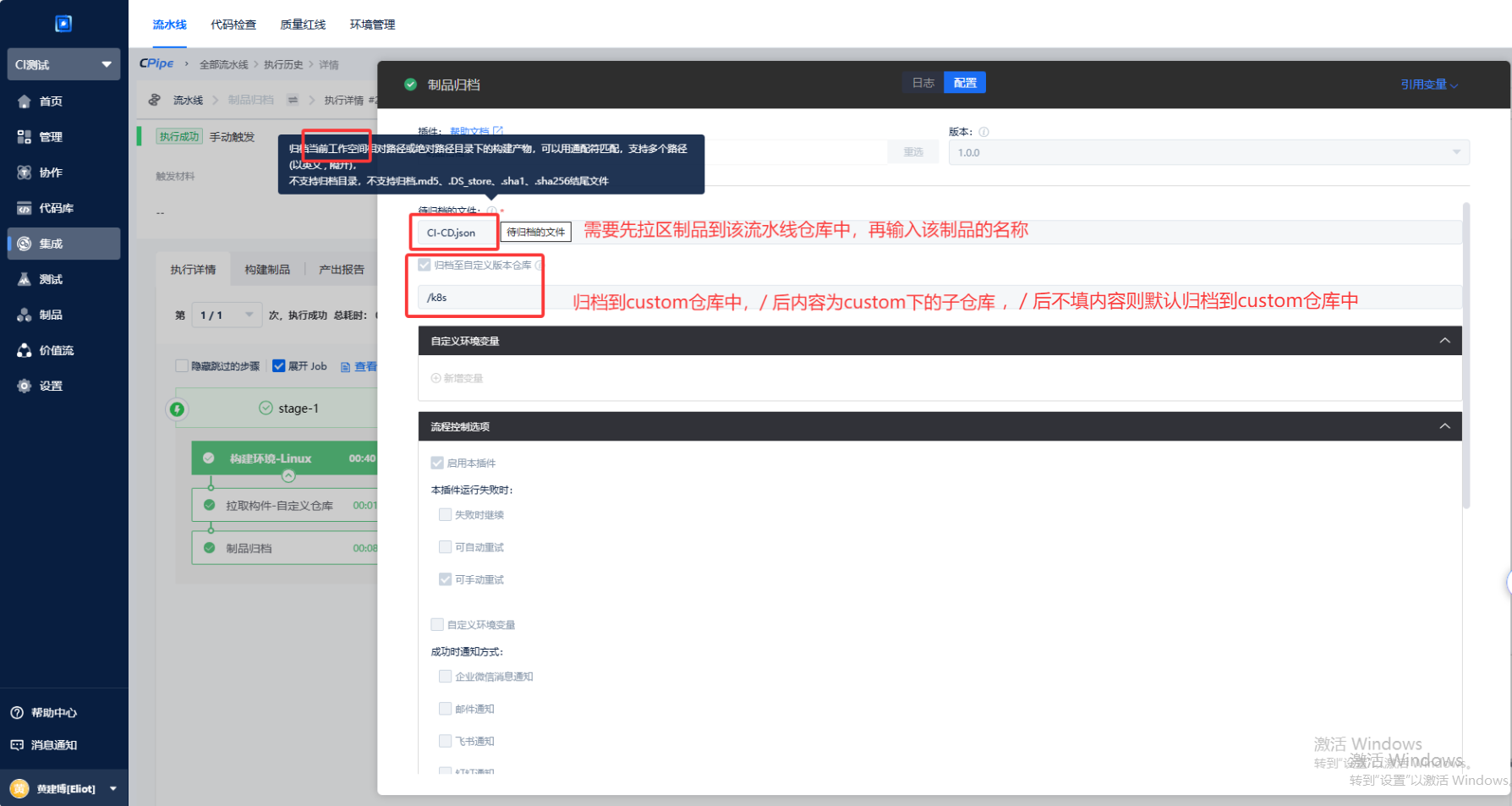Enable 隐藏跳过的步骤 checkbox
This screenshot has width=1512, height=806.
[181, 366]
